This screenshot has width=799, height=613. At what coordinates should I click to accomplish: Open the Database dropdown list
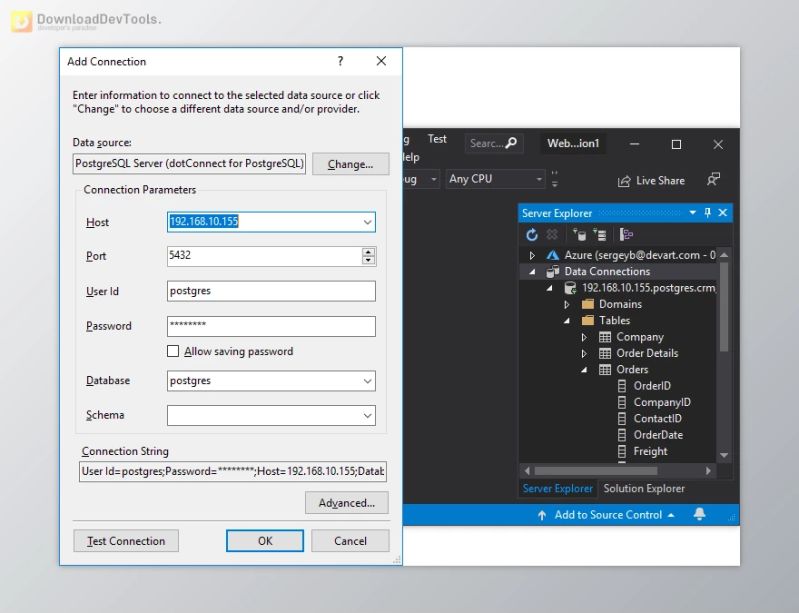point(367,381)
